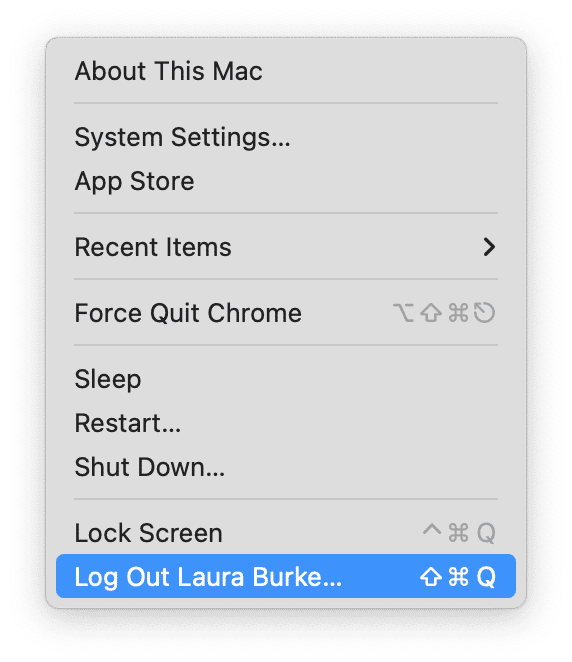Click the control caret in Lock Screen shortcut
The width and height of the screenshot is (572, 662).
click(432, 529)
